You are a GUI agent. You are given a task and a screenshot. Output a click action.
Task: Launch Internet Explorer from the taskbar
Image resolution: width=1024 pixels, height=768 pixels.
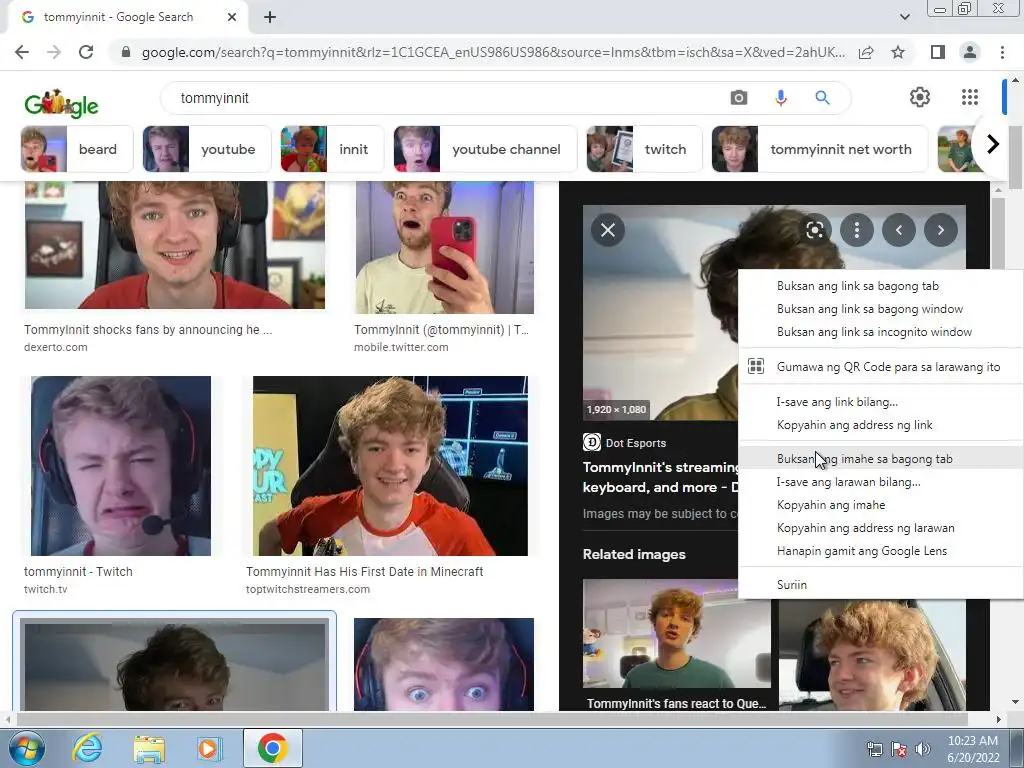click(x=88, y=748)
